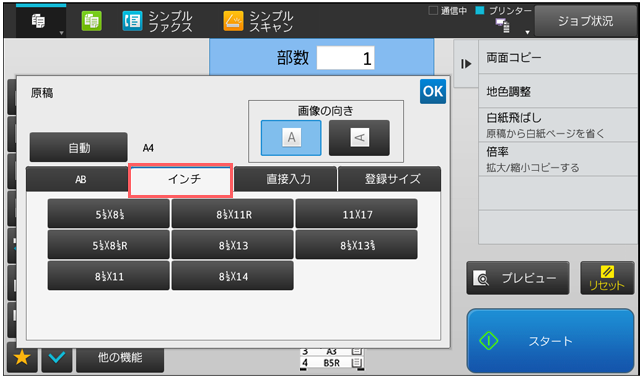Open the Job Status (ジョブ状況) screen
640x376 pixels.
pos(585,21)
